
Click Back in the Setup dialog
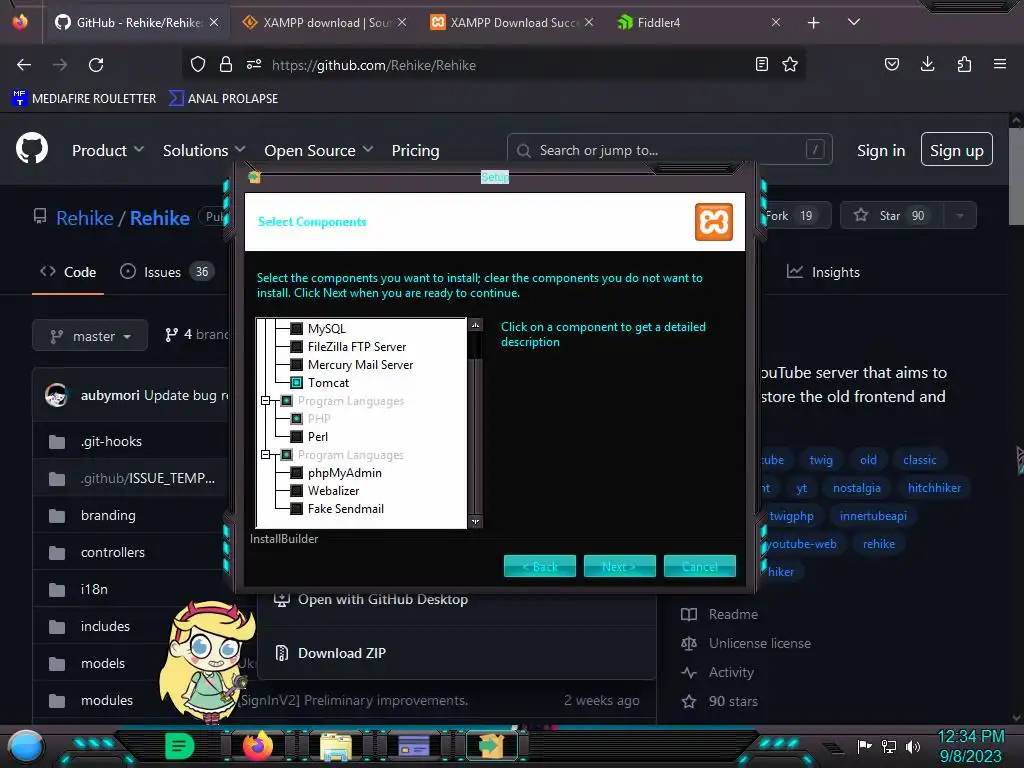coord(539,566)
